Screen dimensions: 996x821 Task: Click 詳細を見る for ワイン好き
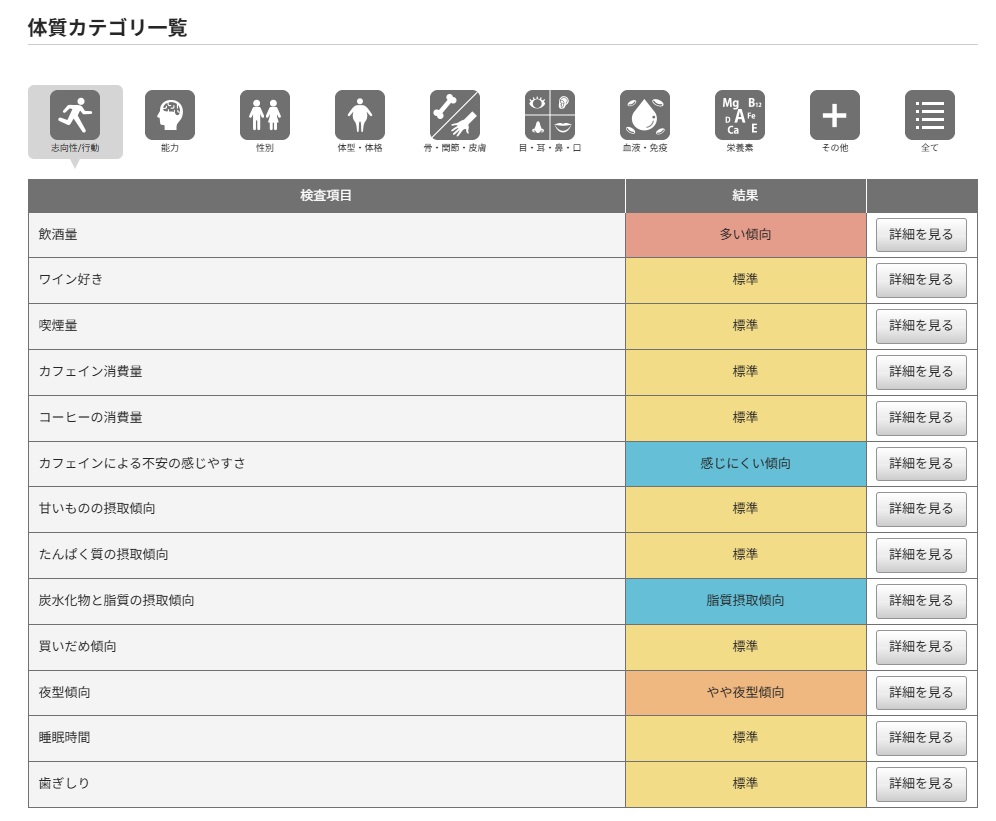921,280
